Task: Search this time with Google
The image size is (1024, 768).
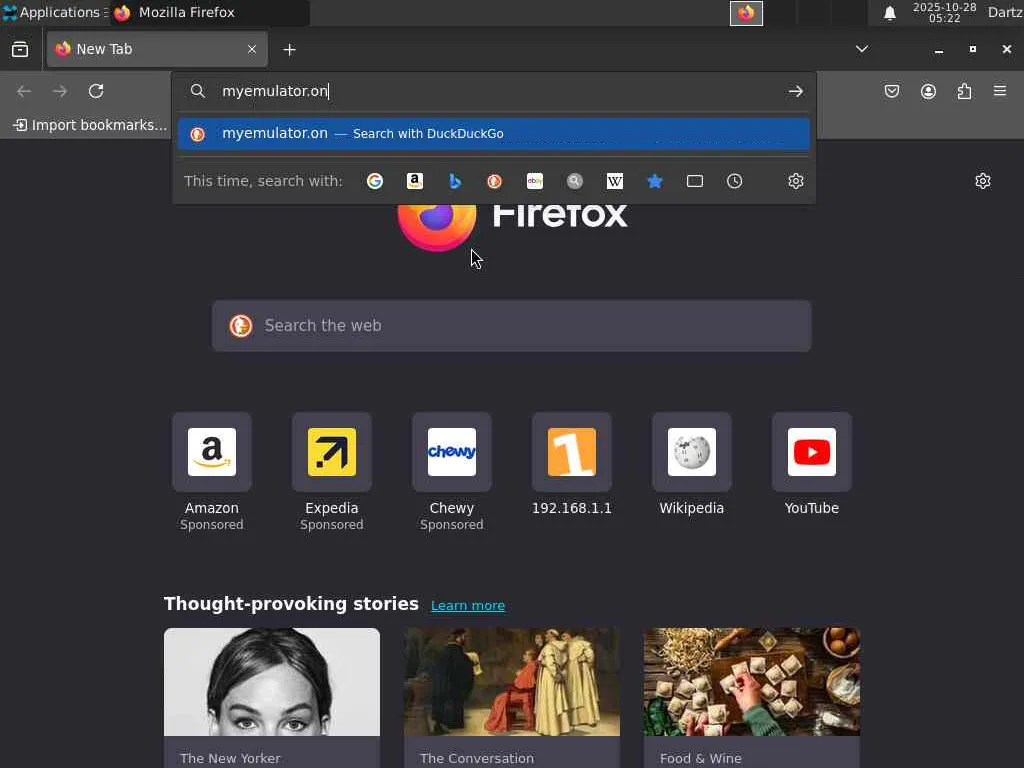Action: click(x=375, y=181)
